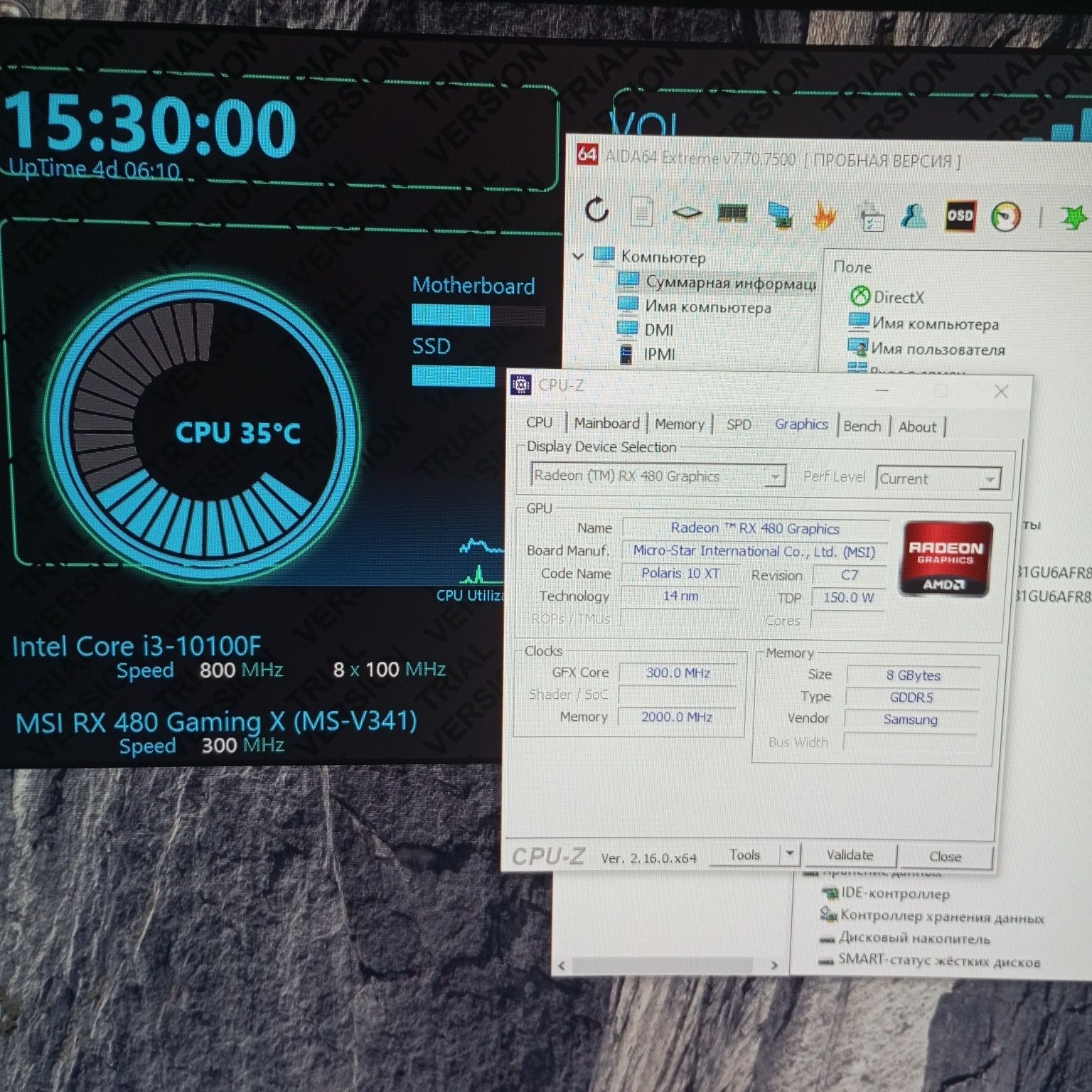Click the Polaris 10 XT code name field
The width and height of the screenshot is (1092, 1092).
tap(680, 573)
